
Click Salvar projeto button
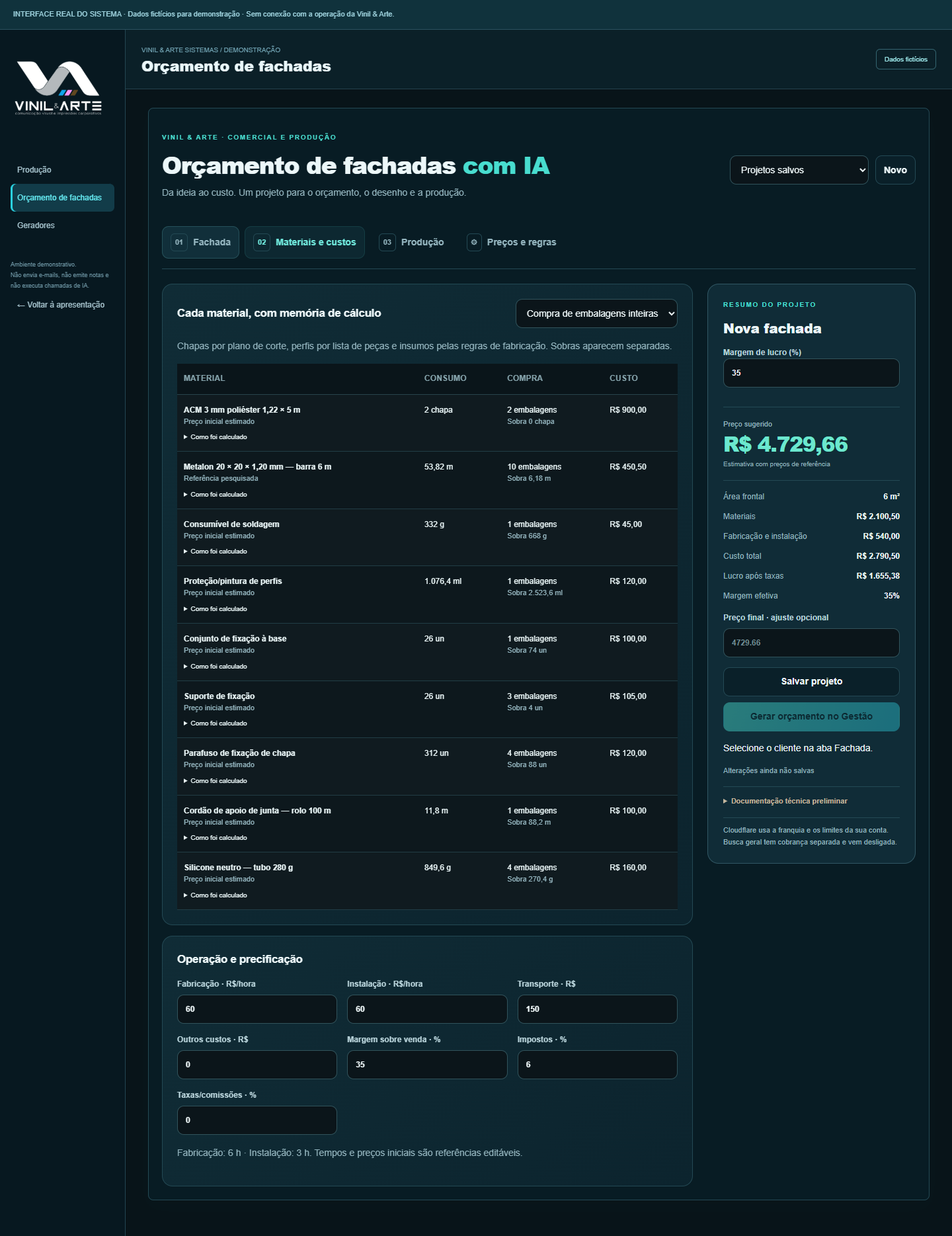[811, 681]
